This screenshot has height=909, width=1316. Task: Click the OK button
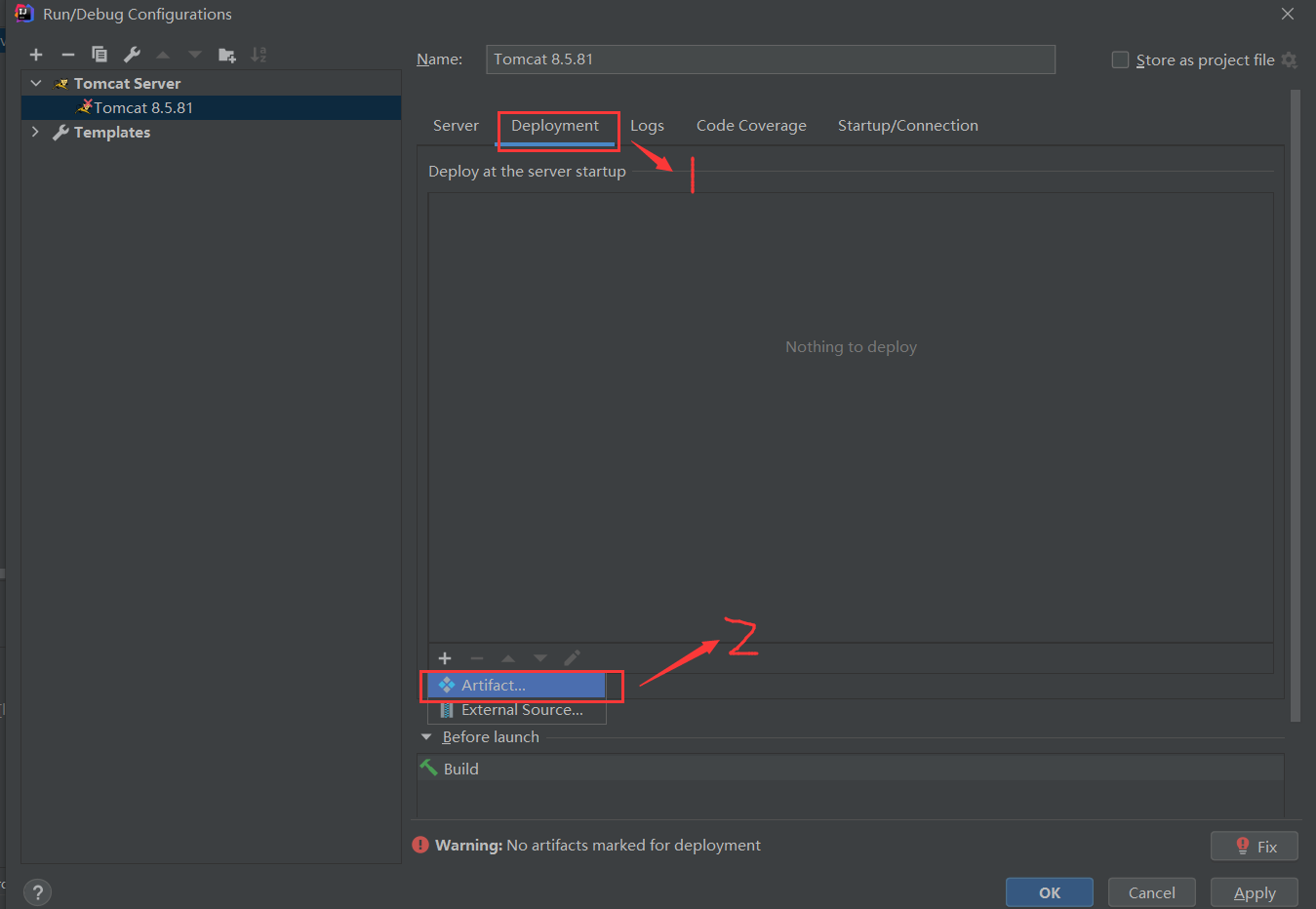[x=1050, y=892]
